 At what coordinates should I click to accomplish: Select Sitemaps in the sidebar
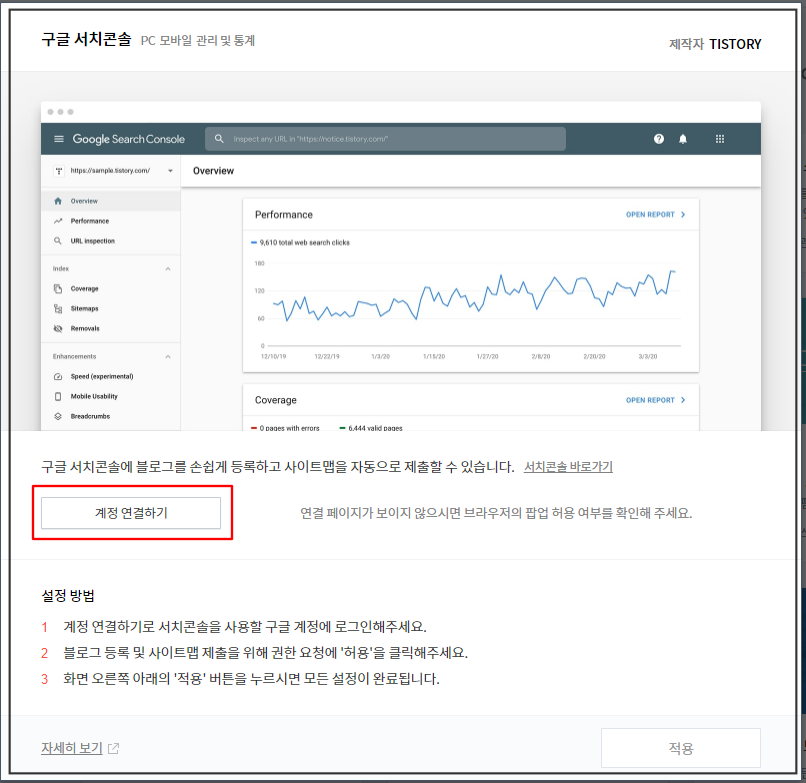coord(111,308)
